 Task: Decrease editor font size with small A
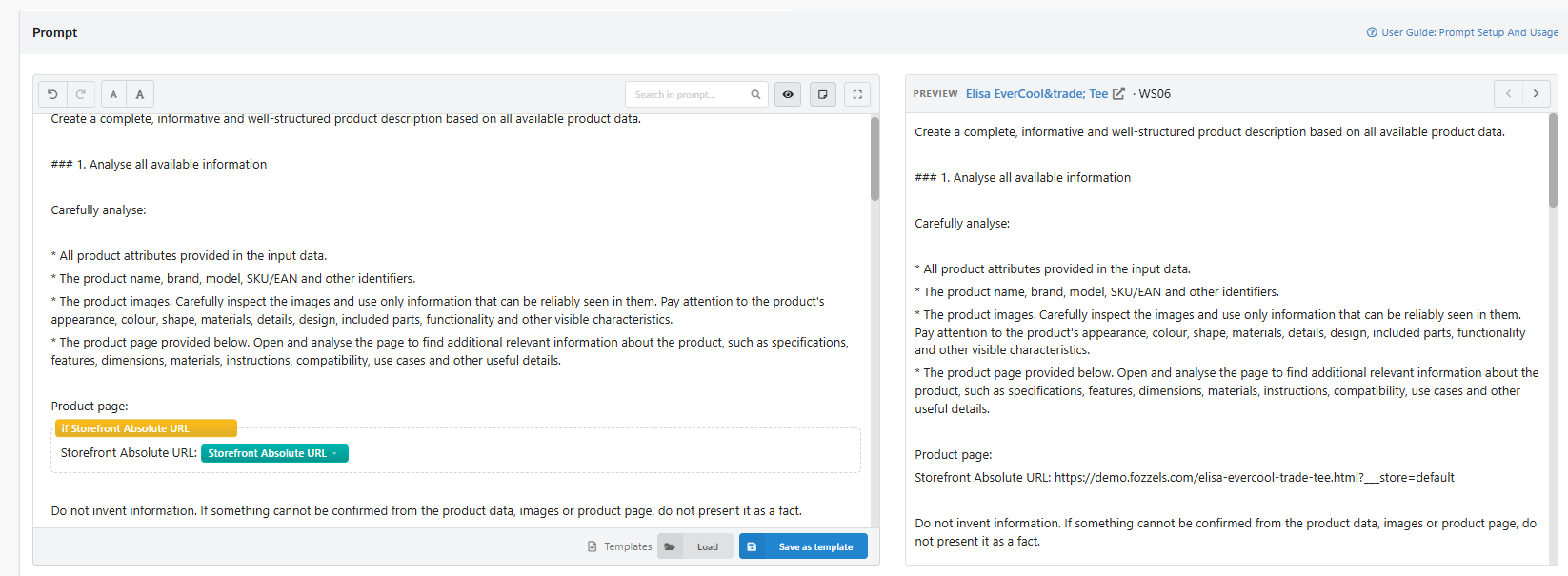click(113, 94)
